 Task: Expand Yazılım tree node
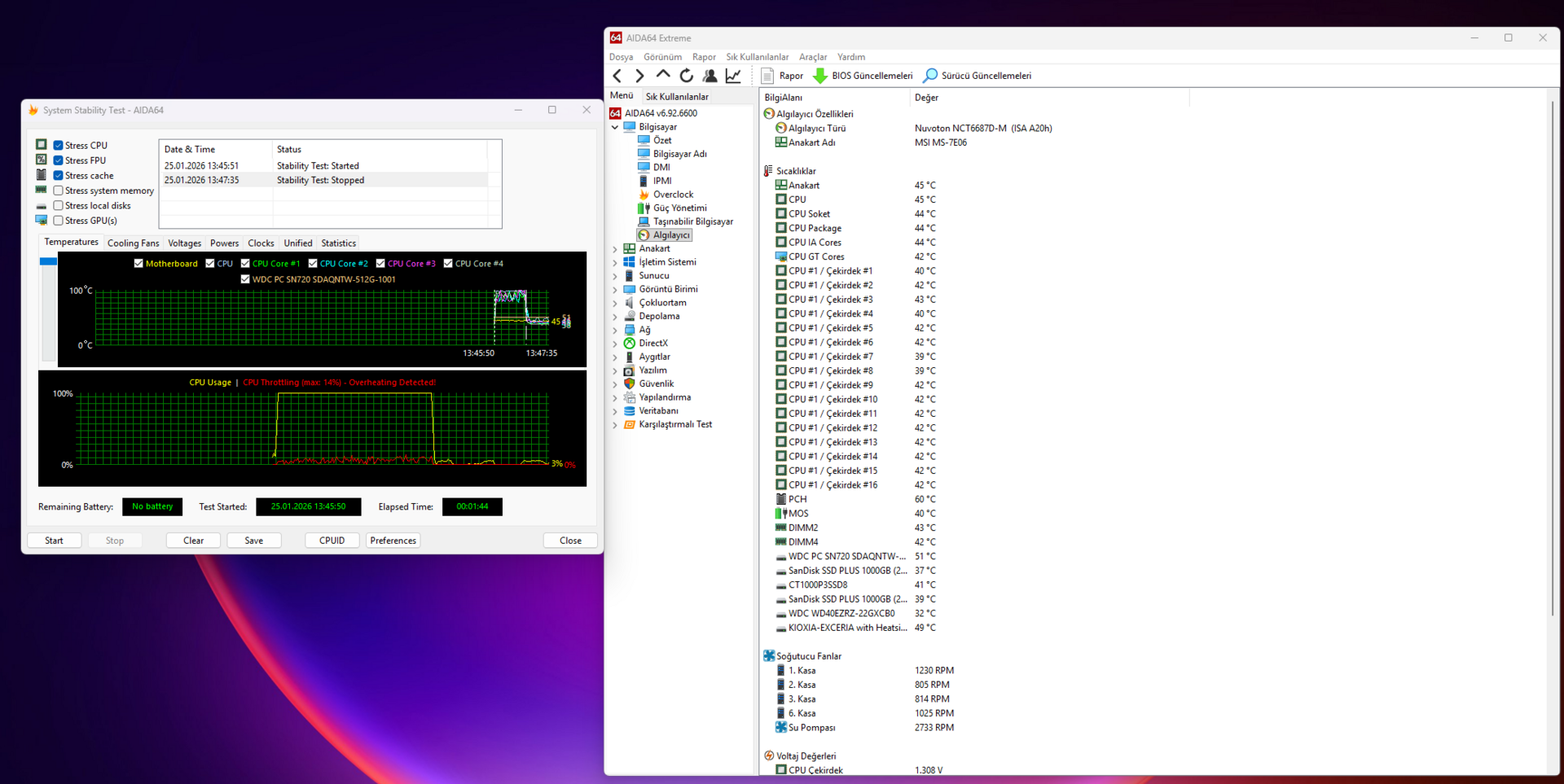pos(615,370)
